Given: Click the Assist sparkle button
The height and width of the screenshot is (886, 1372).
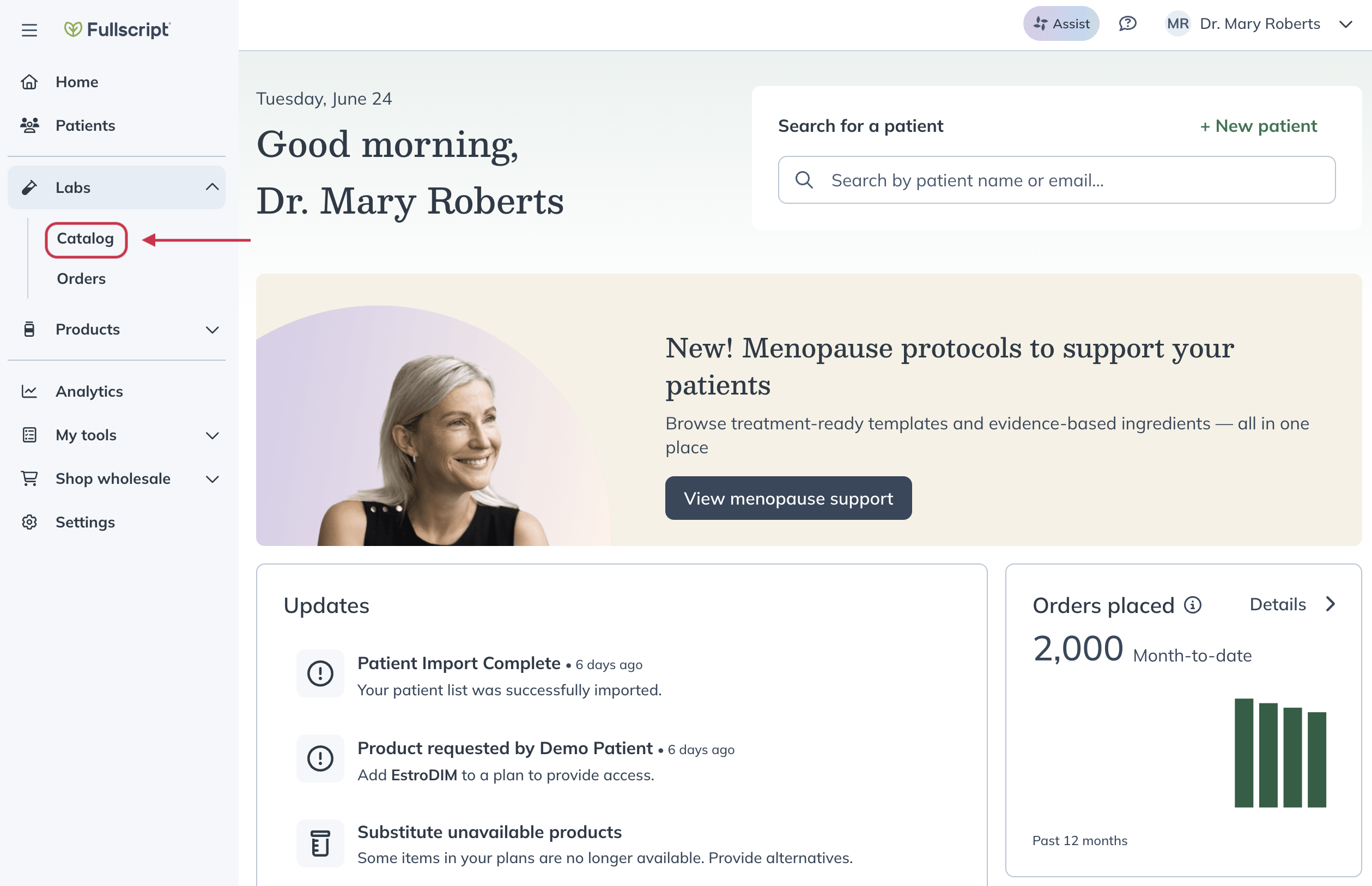Looking at the screenshot, I should (x=1061, y=23).
